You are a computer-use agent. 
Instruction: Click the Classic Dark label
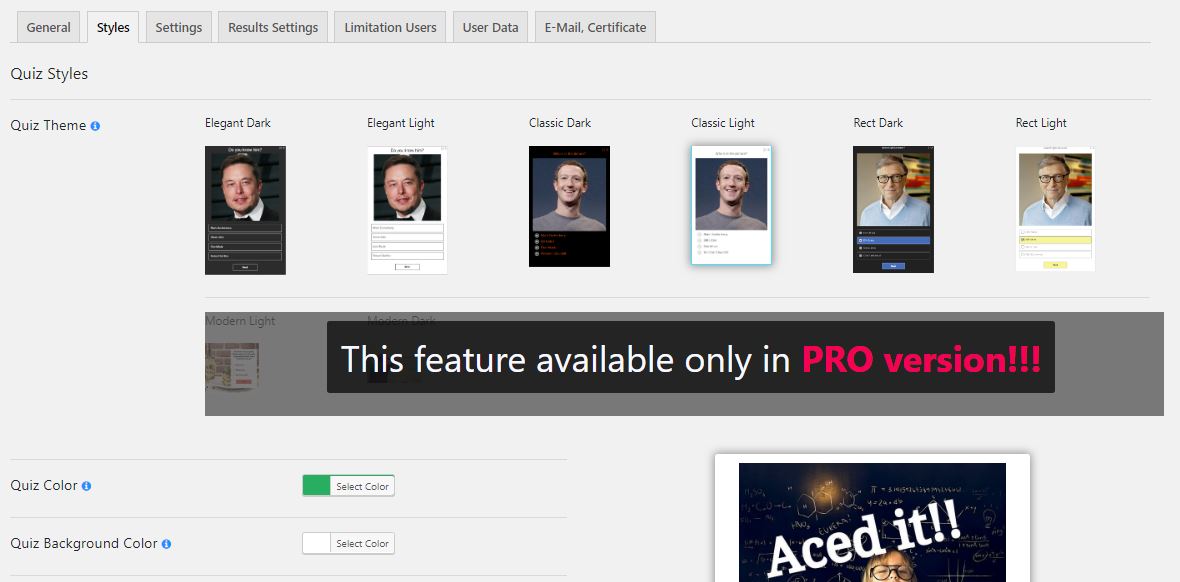pos(560,123)
